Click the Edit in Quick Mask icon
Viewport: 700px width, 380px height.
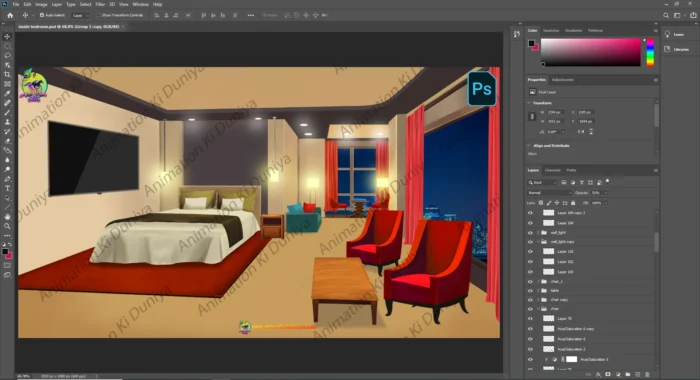7,265
